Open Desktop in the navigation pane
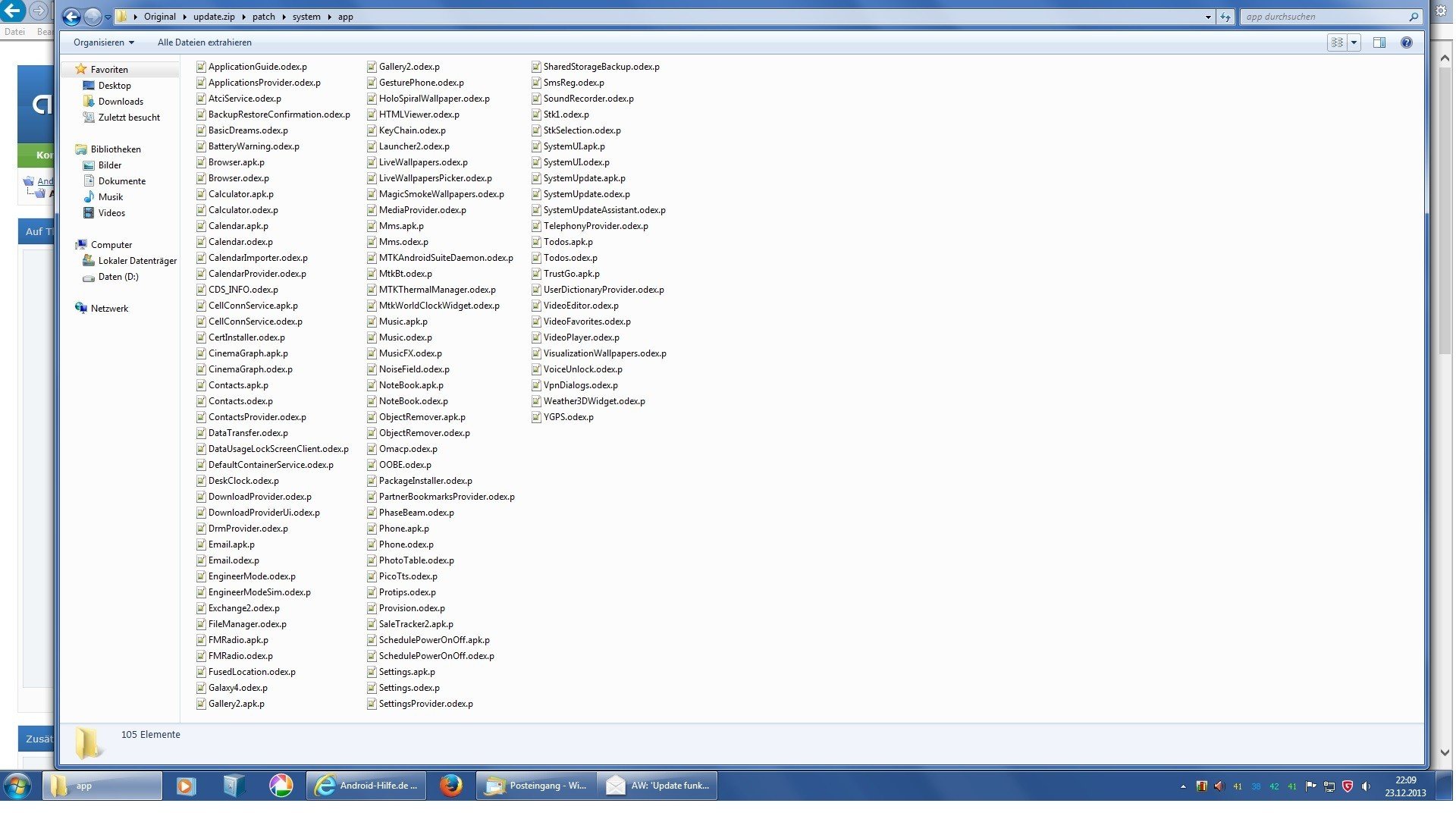Image resolution: width=1456 pixels, height=819 pixels. (x=115, y=86)
